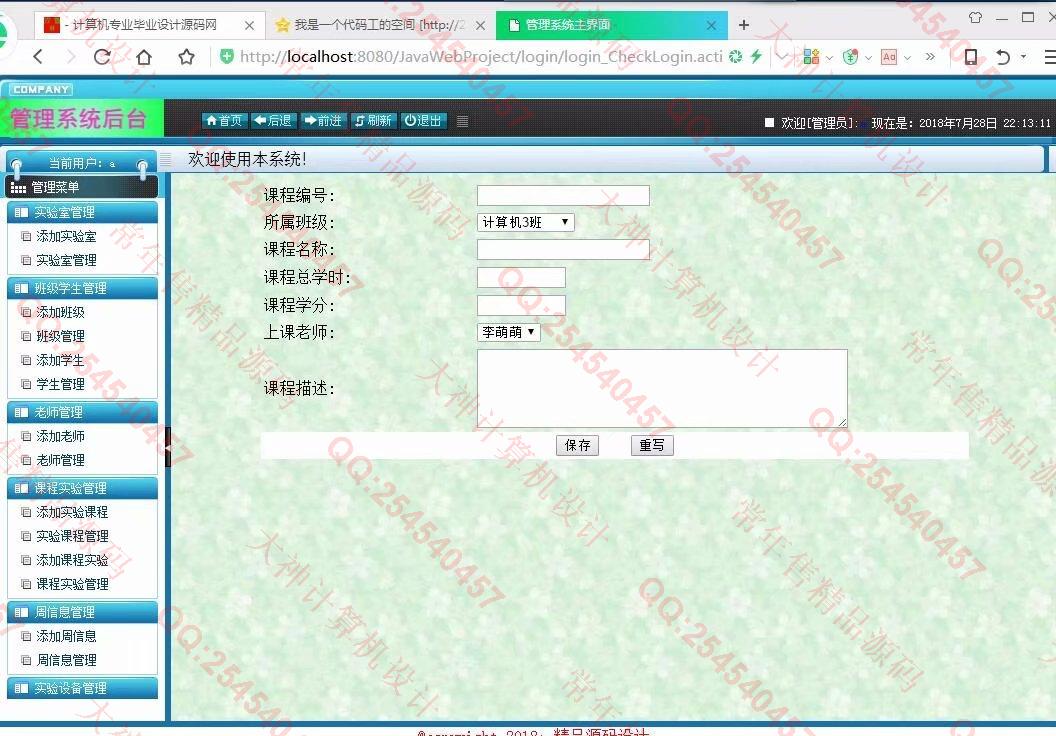Open the colorful apps grid extension
1056x736 pixels.
[x=811, y=57]
